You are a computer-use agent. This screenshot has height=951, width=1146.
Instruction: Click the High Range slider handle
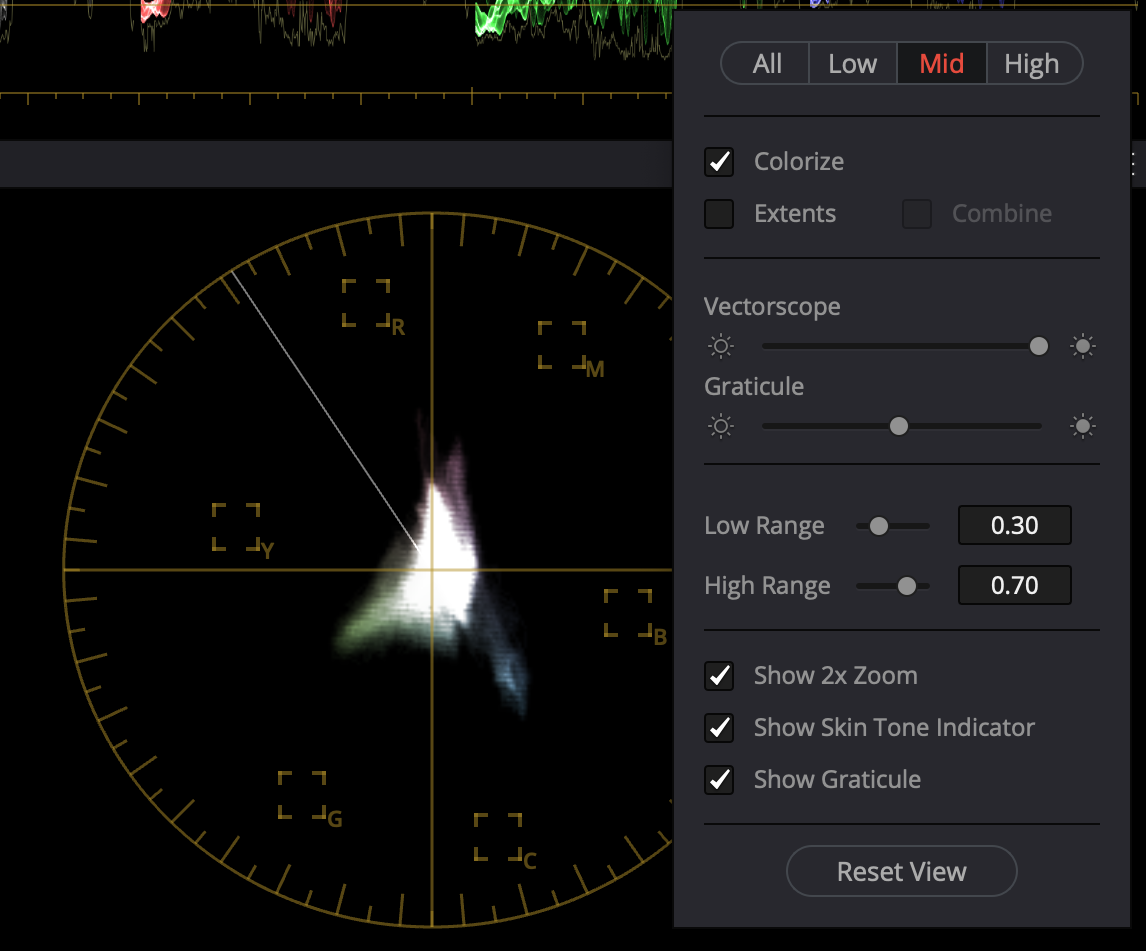pyautogui.click(x=906, y=586)
